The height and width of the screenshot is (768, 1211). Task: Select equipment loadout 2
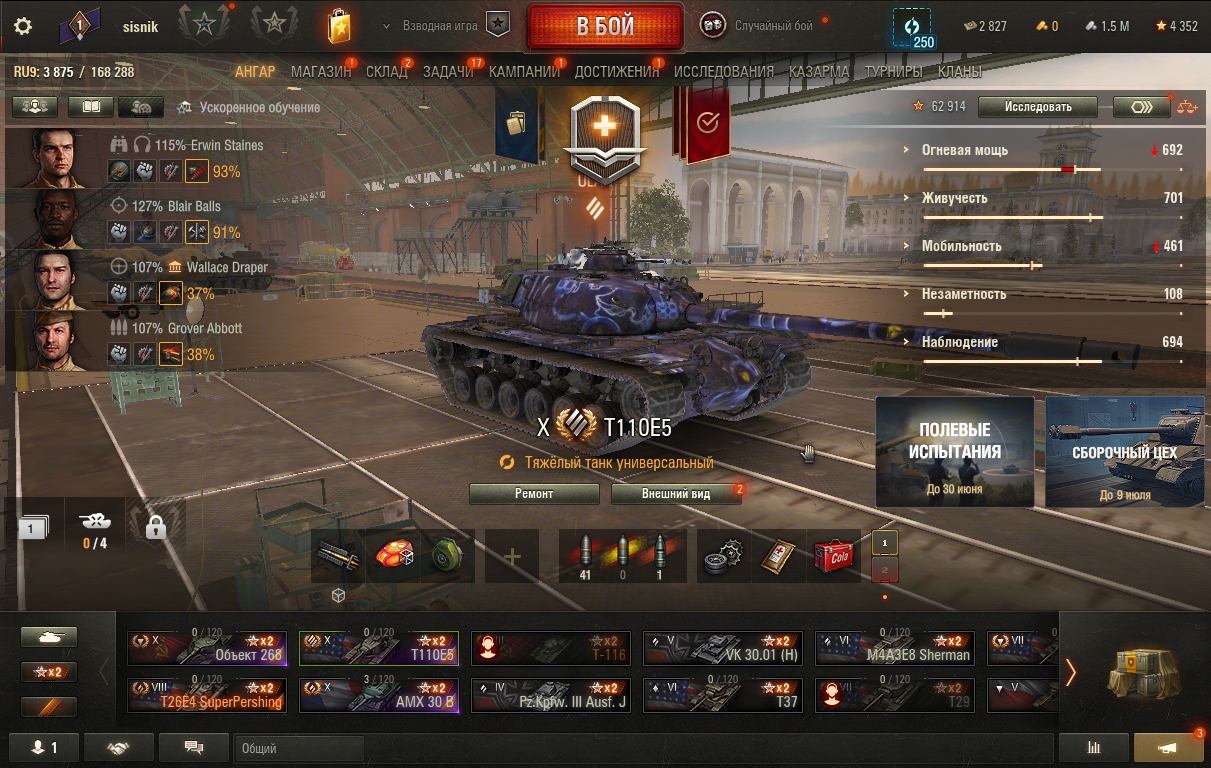(x=885, y=570)
